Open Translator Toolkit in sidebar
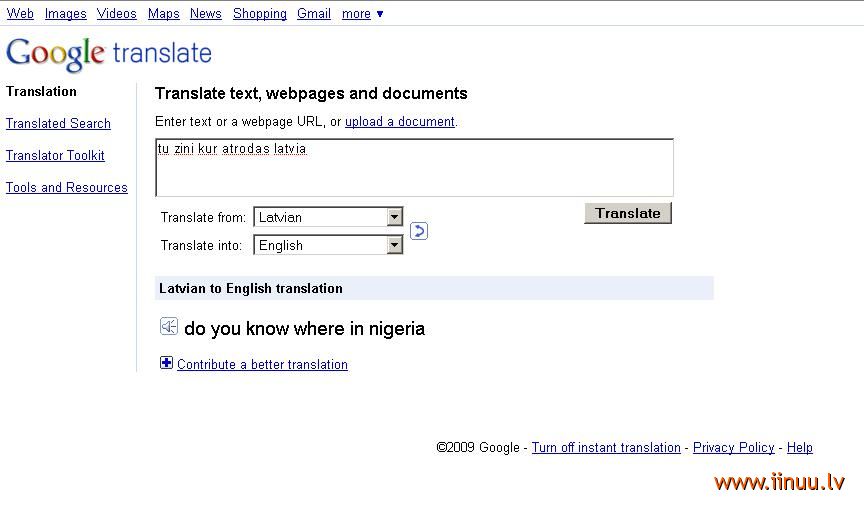Screen dimensions: 864x514 [55, 155]
